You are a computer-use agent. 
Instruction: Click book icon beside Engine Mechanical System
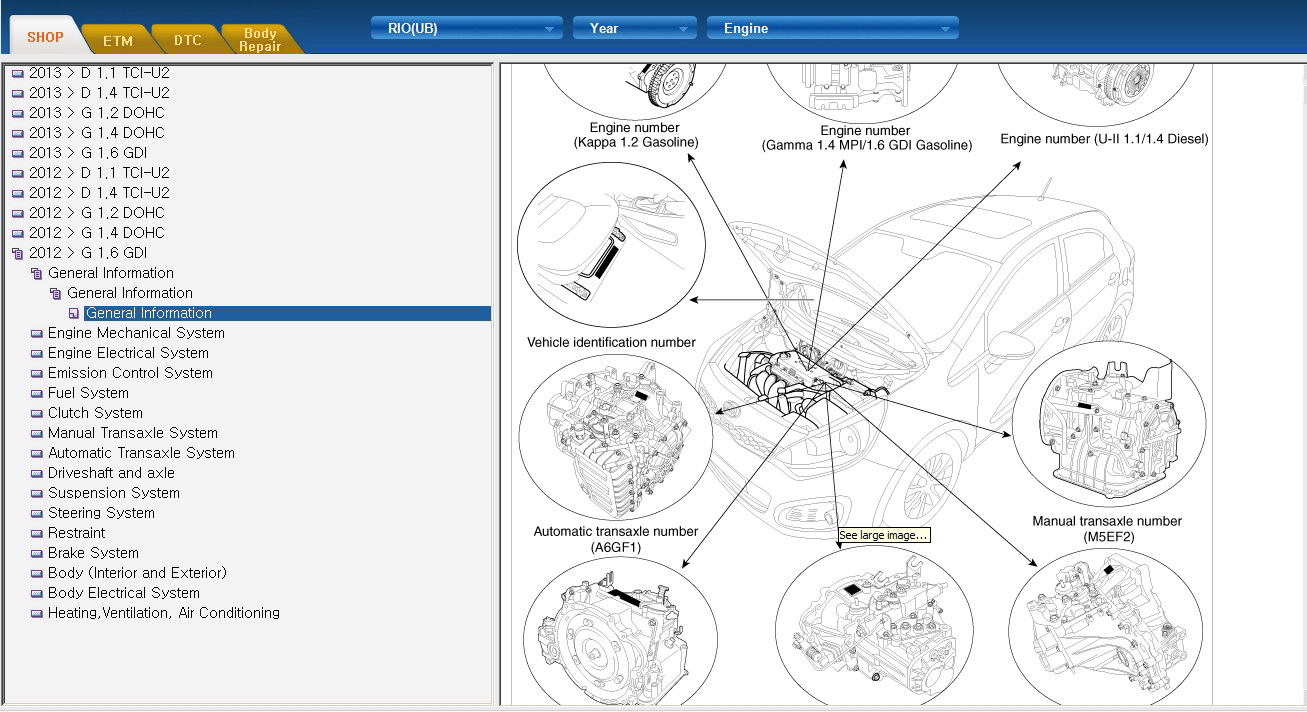(x=37, y=333)
